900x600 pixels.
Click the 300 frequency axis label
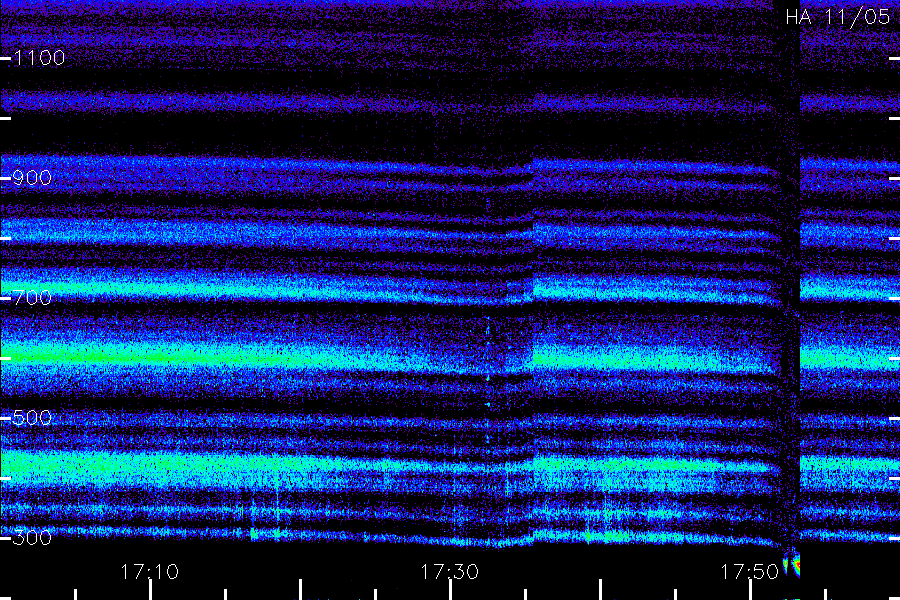coord(32,538)
